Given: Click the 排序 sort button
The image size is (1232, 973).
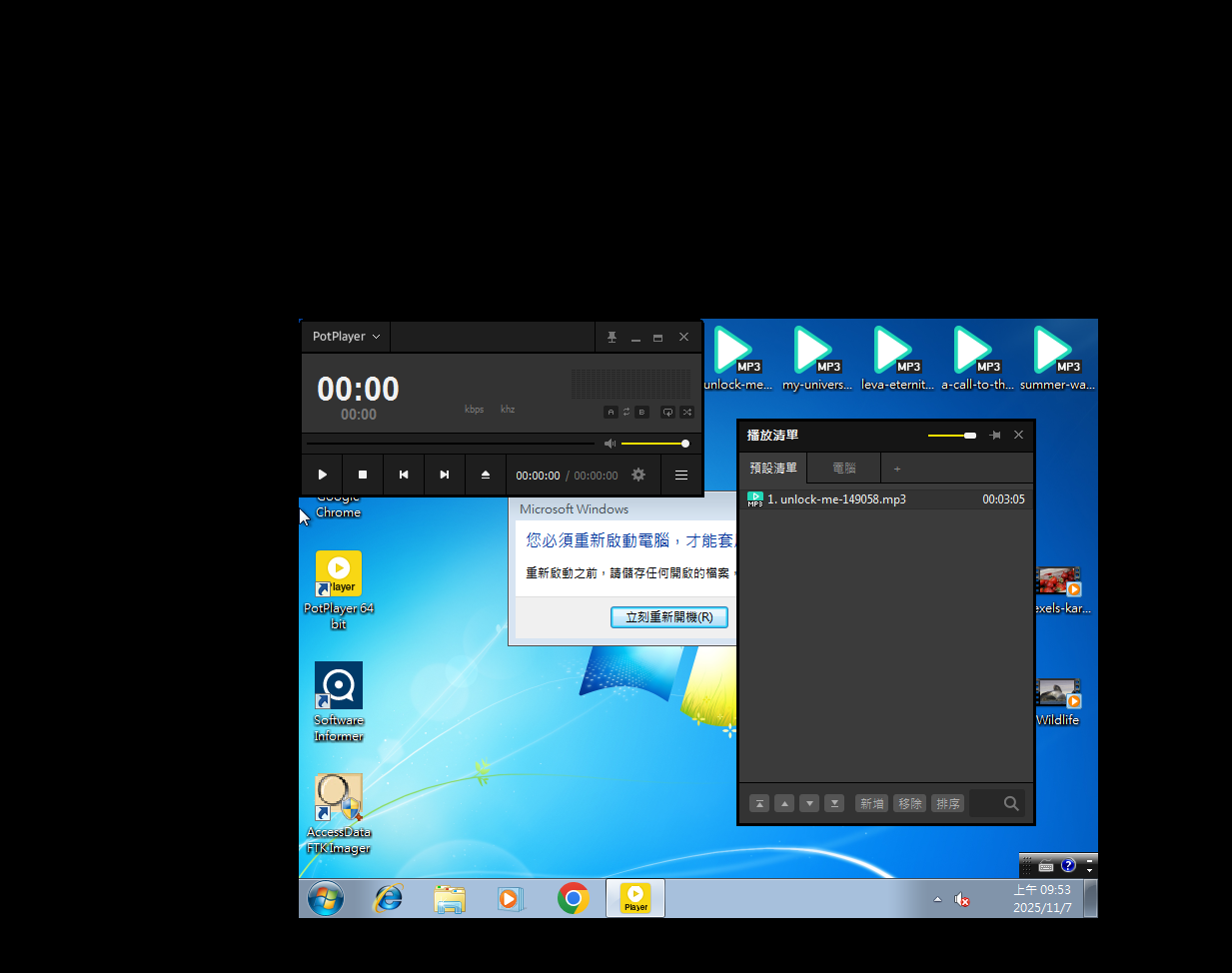Looking at the screenshot, I should [947, 803].
